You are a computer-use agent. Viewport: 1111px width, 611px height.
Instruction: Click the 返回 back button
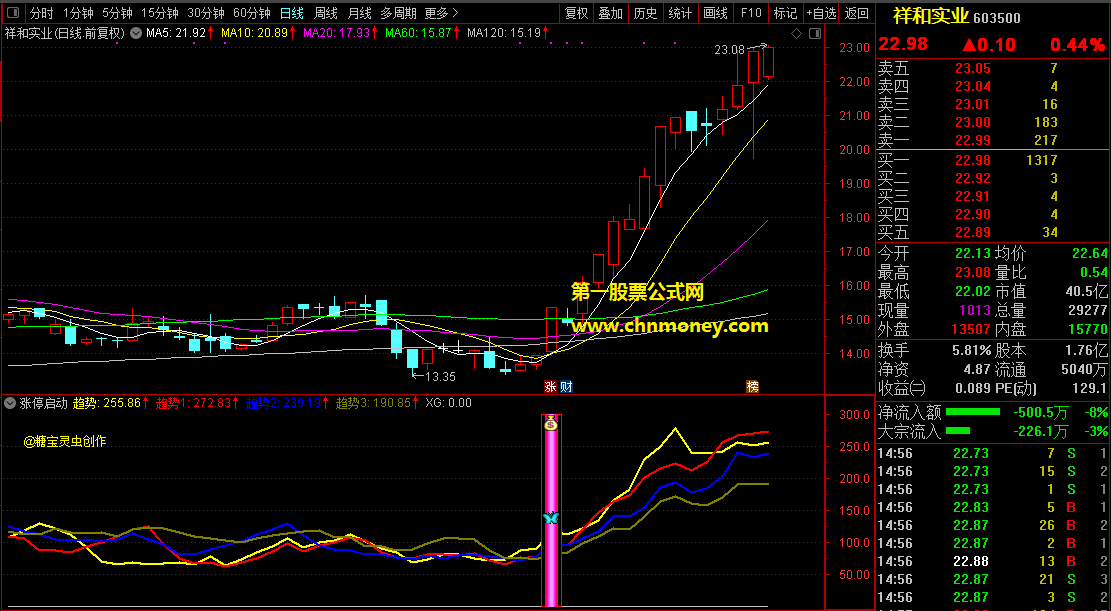pyautogui.click(x=856, y=13)
